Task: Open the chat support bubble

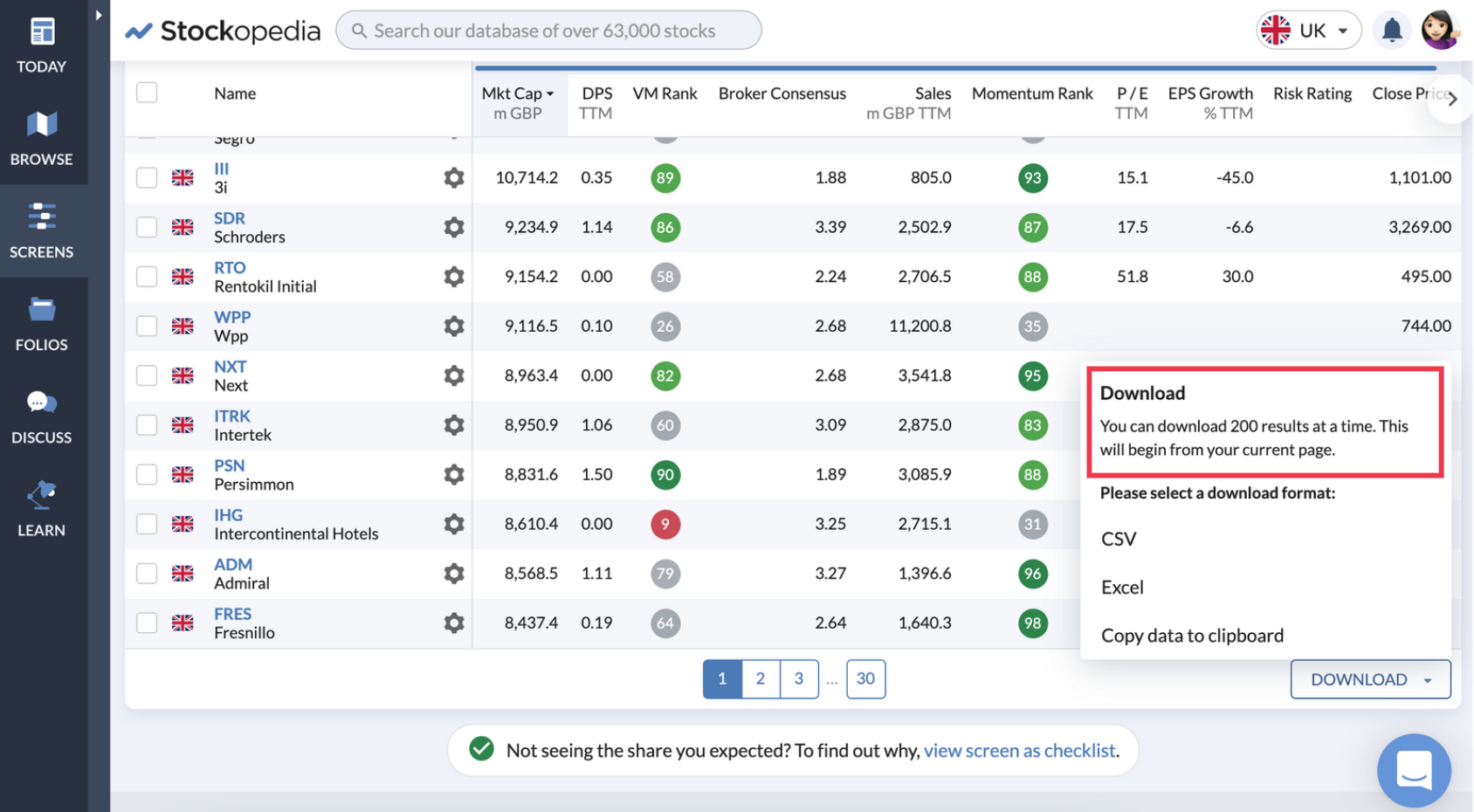Action: point(1414,770)
